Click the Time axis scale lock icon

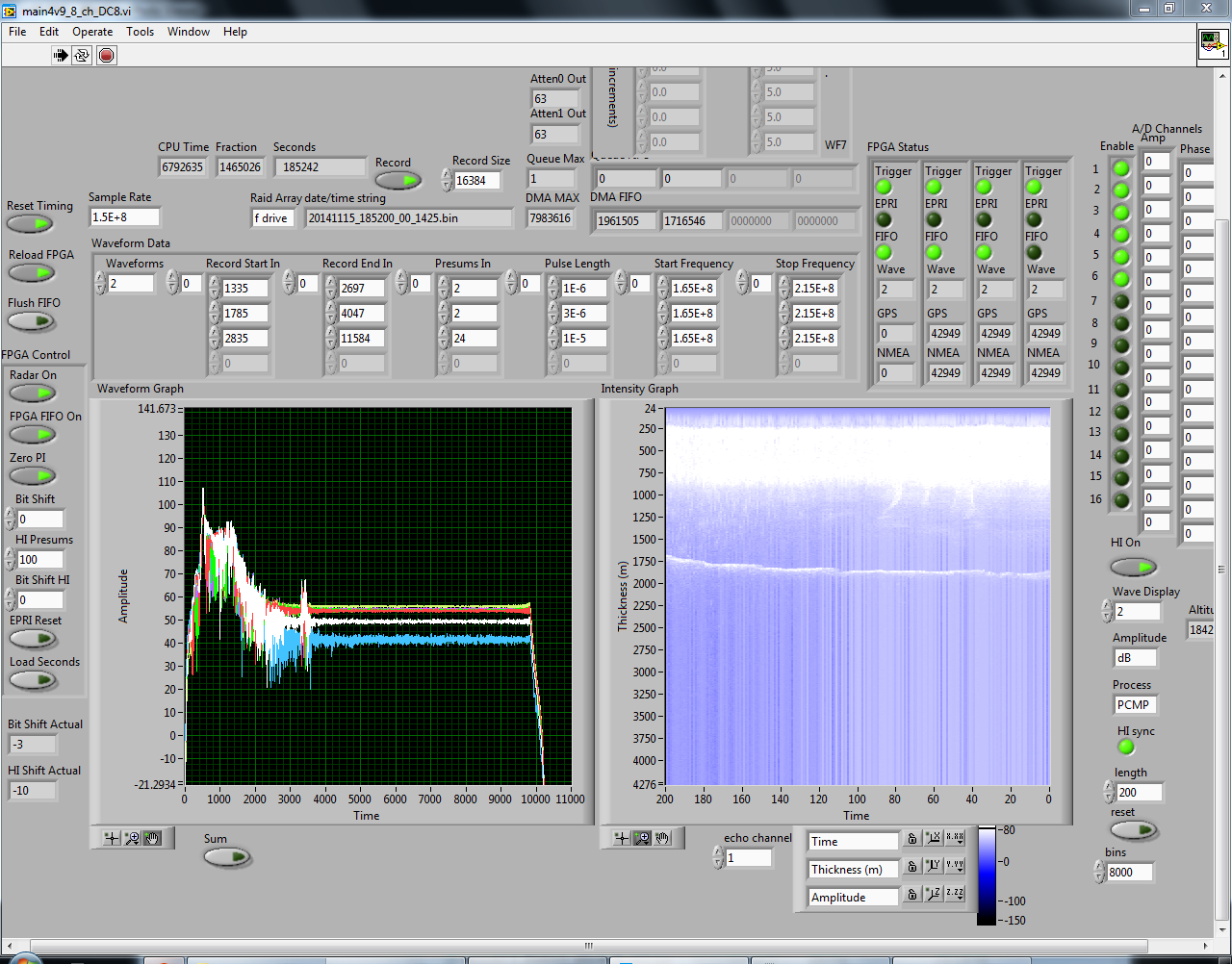click(912, 840)
